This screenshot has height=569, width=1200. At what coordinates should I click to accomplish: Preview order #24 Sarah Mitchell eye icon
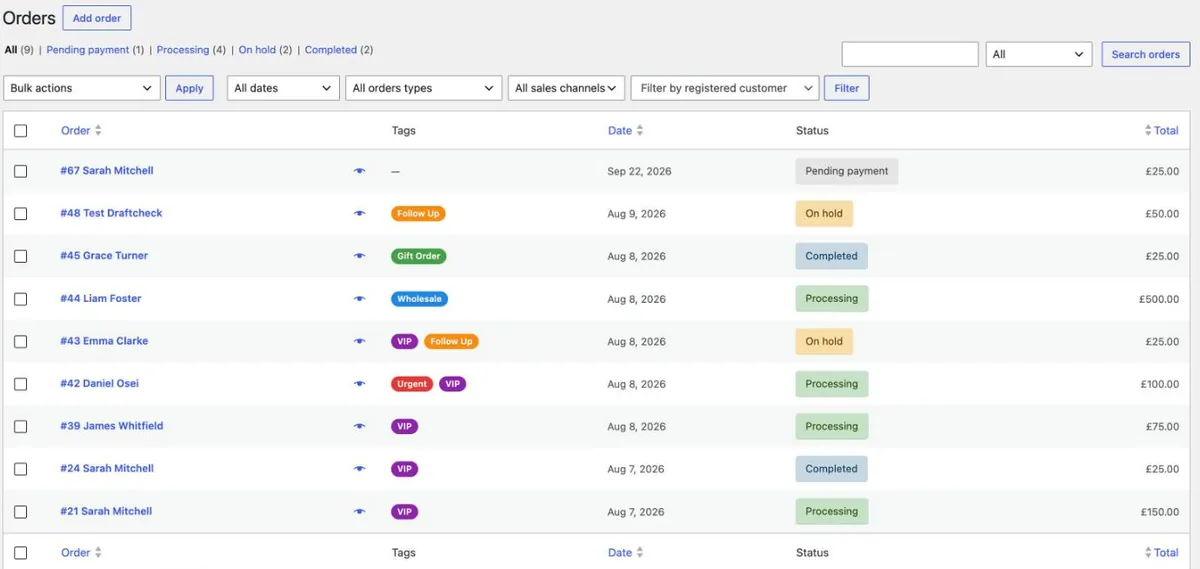coord(360,469)
